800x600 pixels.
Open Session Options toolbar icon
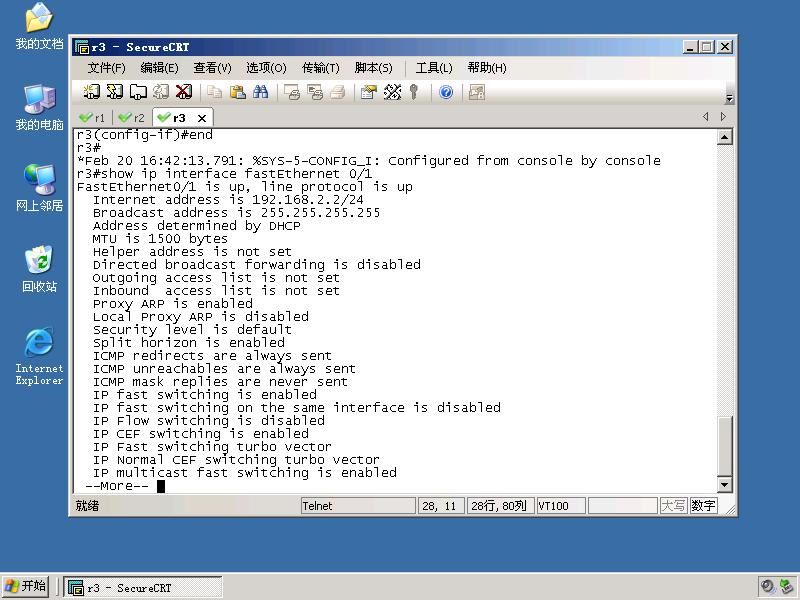point(368,92)
